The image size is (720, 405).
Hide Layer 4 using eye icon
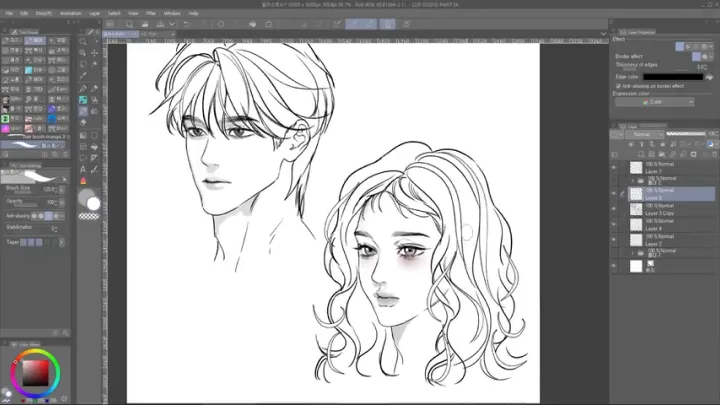(614, 225)
